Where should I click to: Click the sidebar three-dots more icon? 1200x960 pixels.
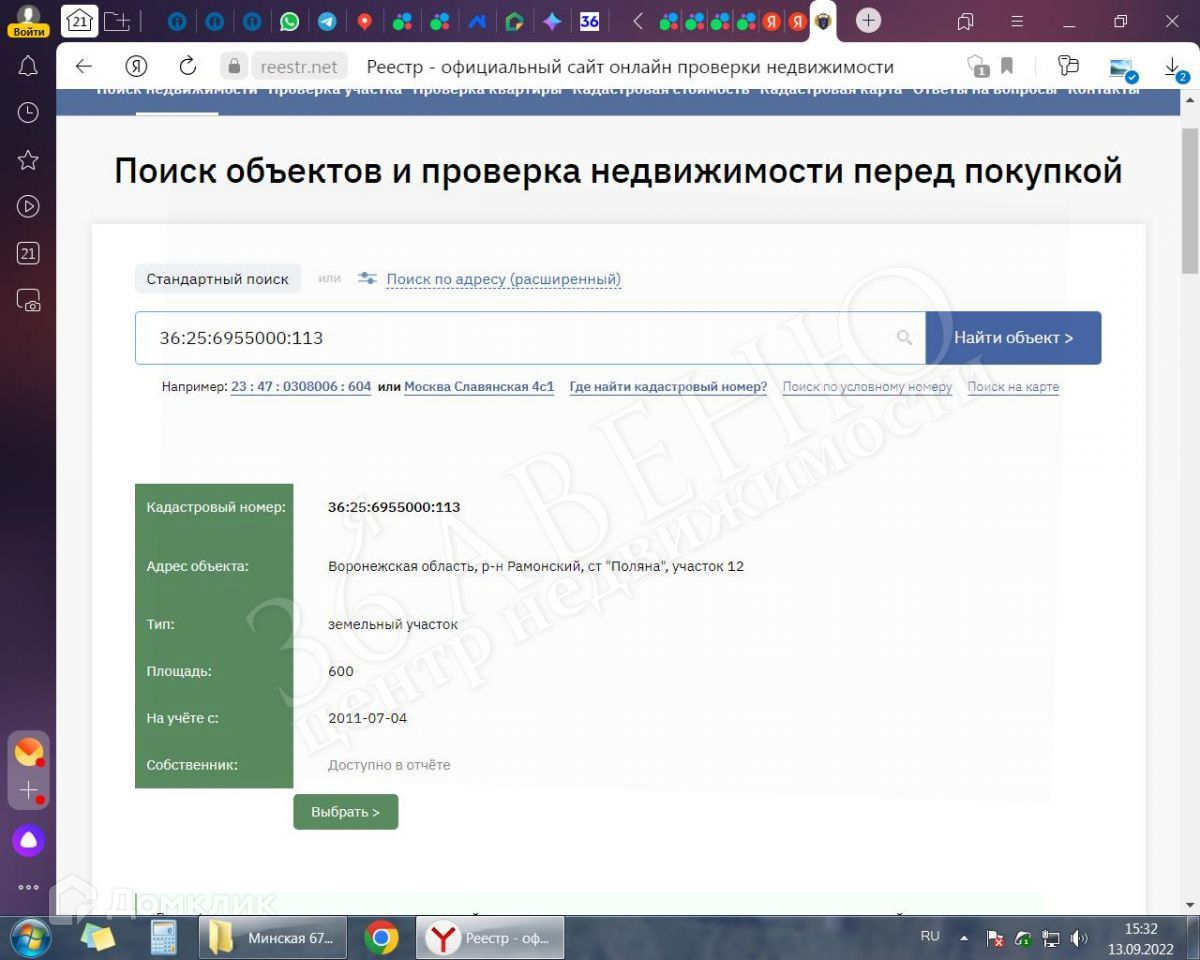(x=28, y=887)
